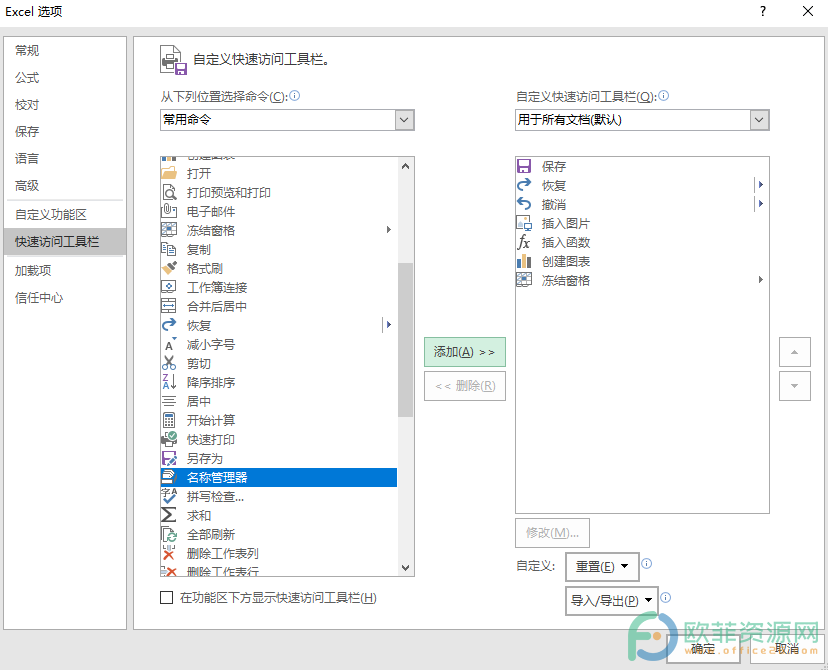This screenshot has width=828, height=670.
Task: Enable 在功能区下方显示快速访问工具栏 checkbox
Action: coord(166,598)
